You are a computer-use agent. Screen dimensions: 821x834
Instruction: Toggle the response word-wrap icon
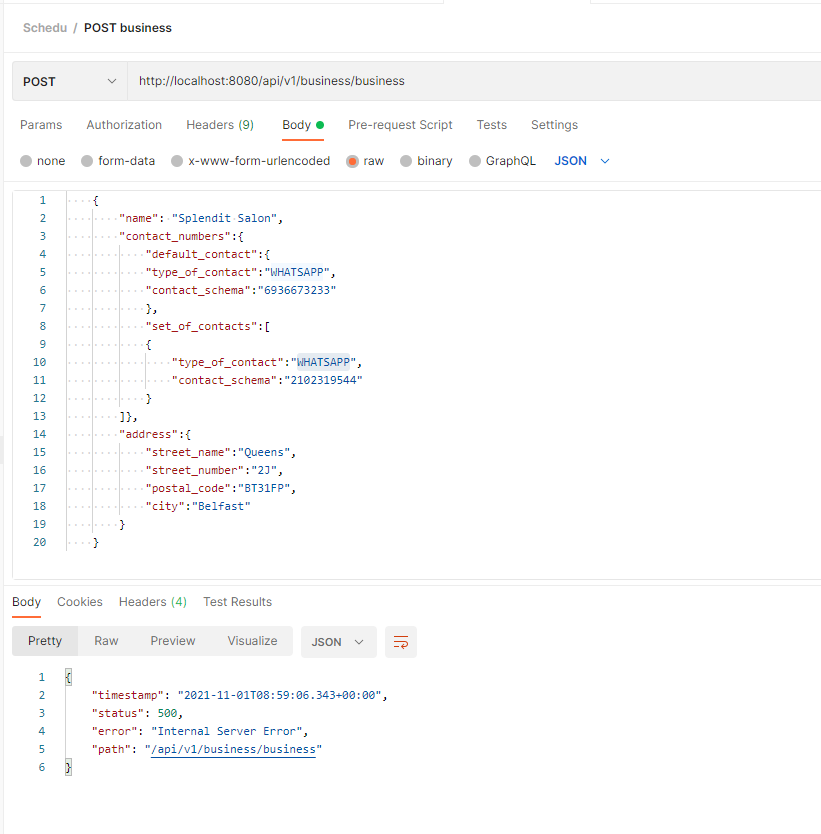400,642
